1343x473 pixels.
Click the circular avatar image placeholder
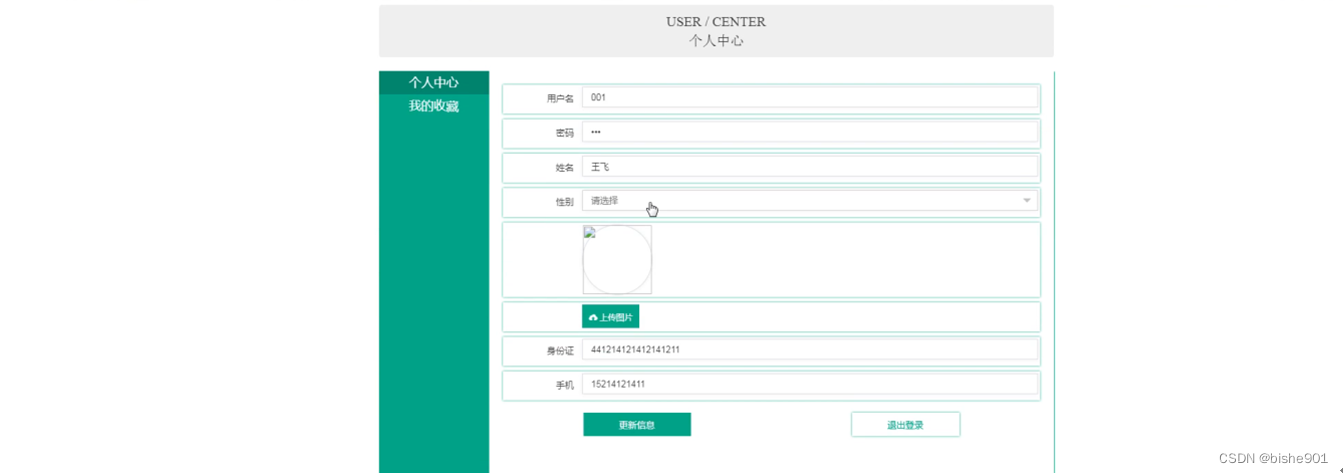pos(617,260)
